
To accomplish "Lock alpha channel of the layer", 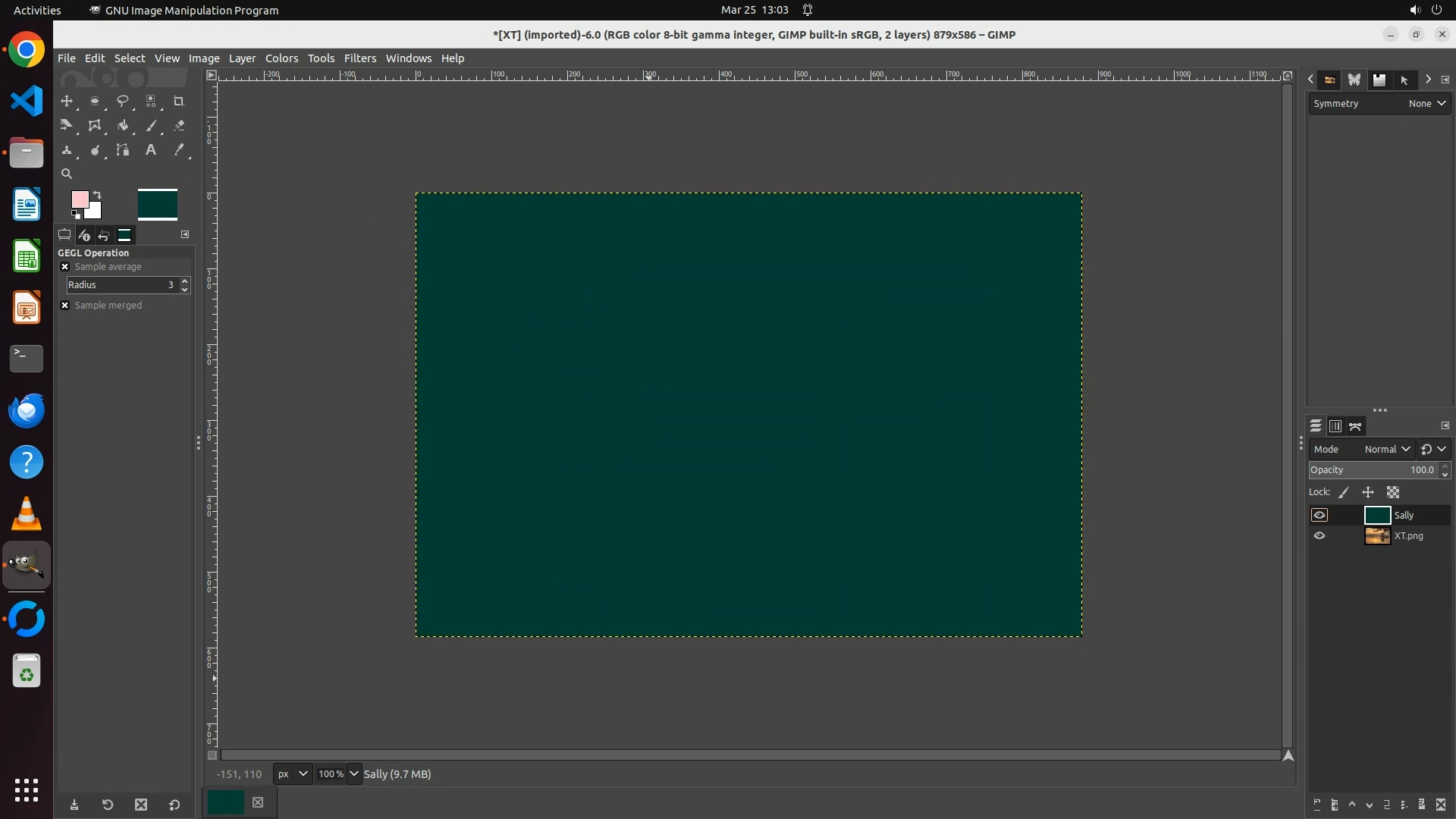I will [x=1392, y=493].
